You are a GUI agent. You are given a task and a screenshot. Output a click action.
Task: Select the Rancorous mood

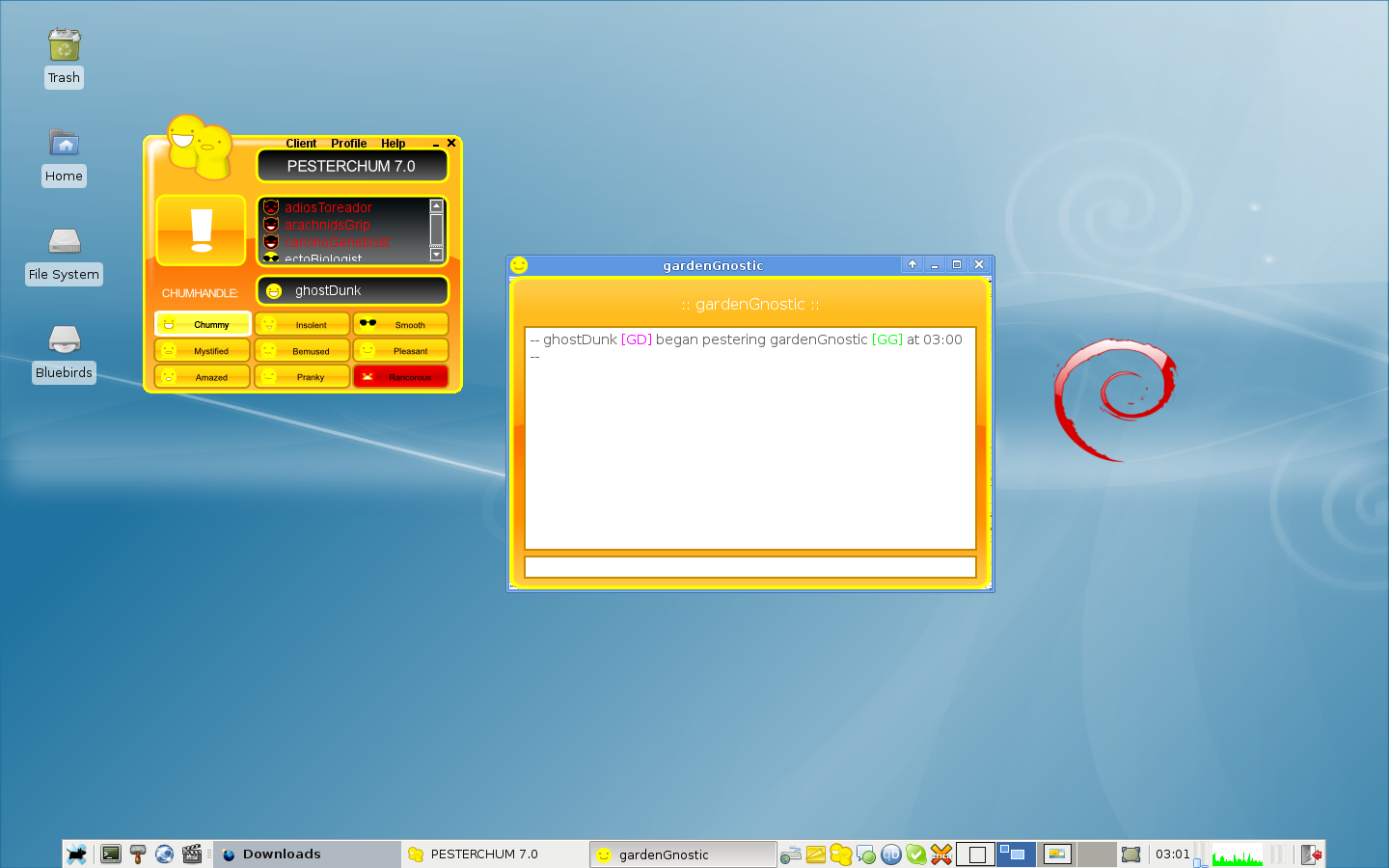(400, 377)
